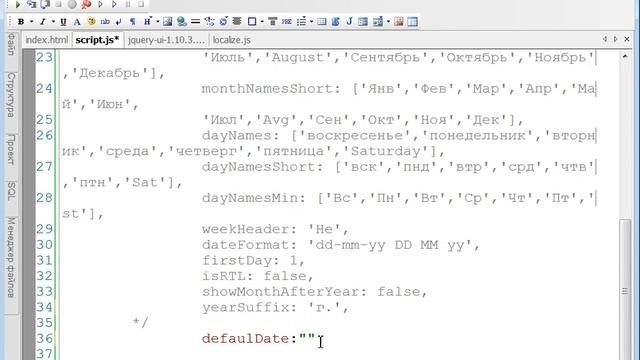Apply Bold formatting with the B icon
Image resolution: width=640 pixels, height=360 pixels.
coord(21,22)
